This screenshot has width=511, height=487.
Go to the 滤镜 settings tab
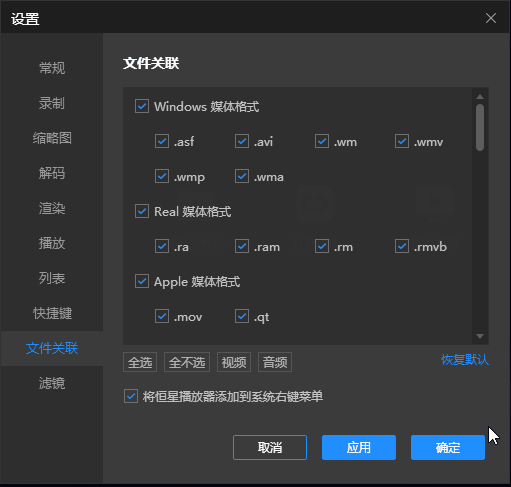(52, 383)
